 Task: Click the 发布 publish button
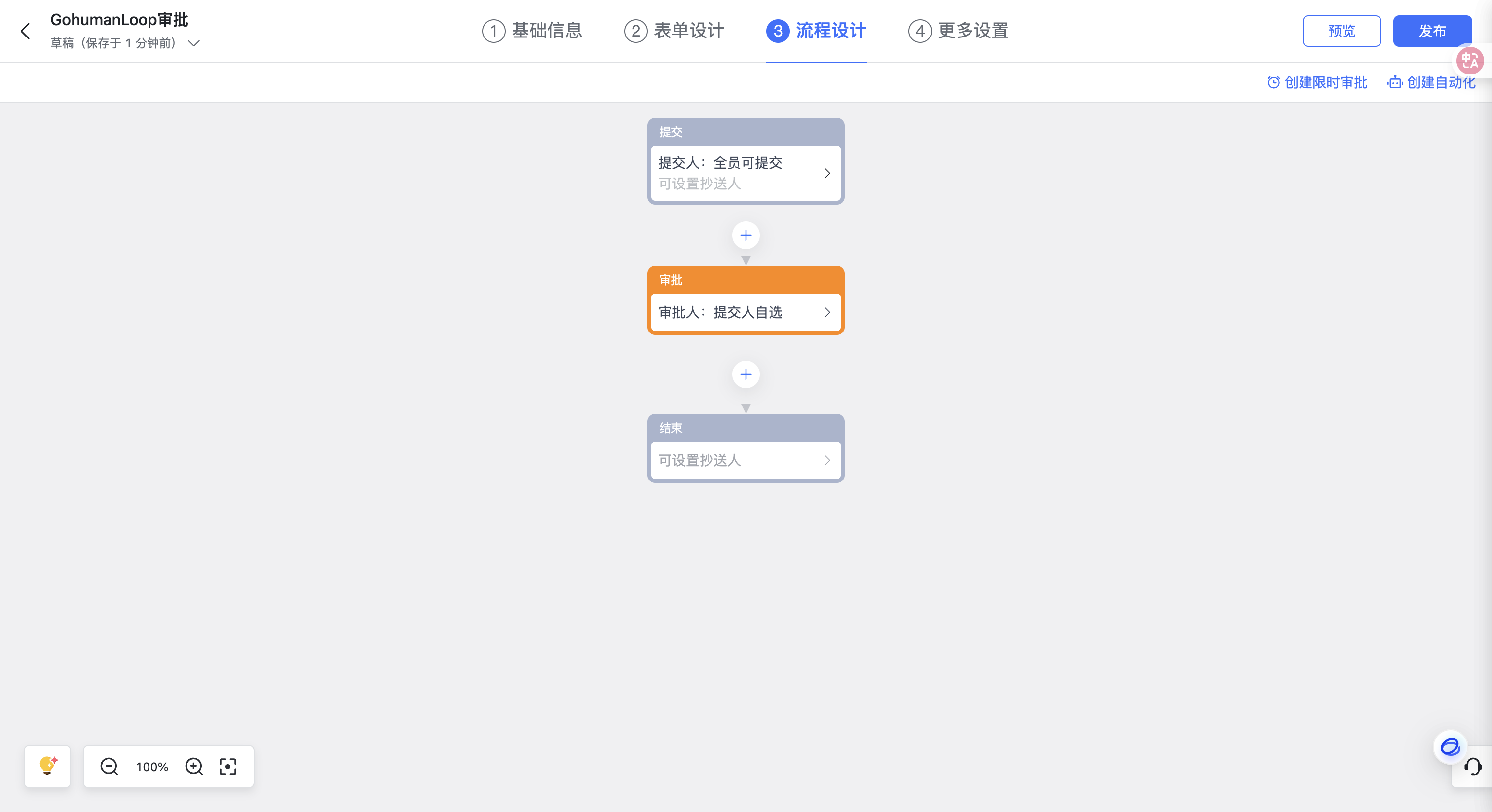1432,31
